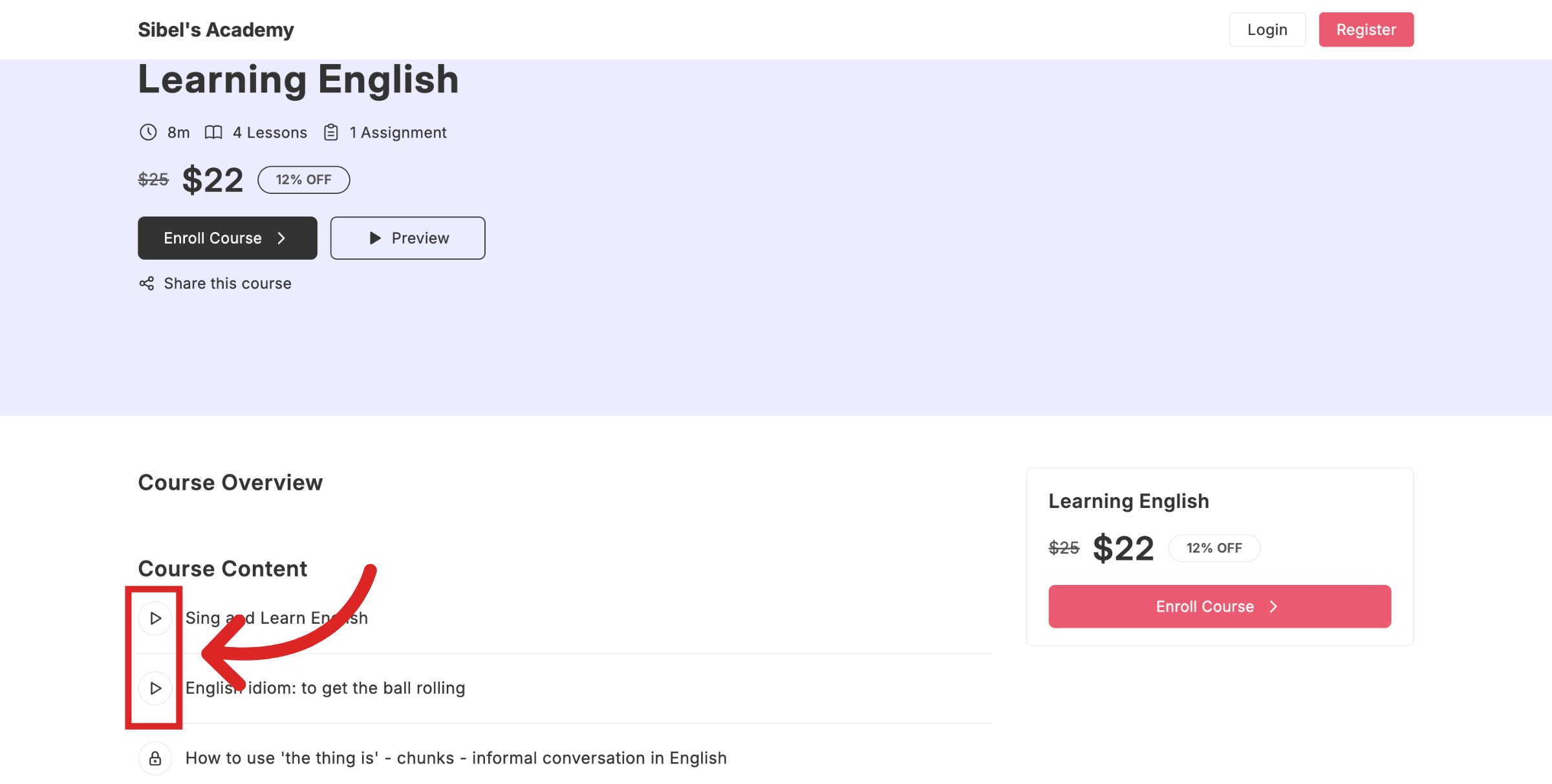The width and height of the screenshot is (1552, 784).
Task: Select Sibel's Academy home link
Action: (215, 29)
